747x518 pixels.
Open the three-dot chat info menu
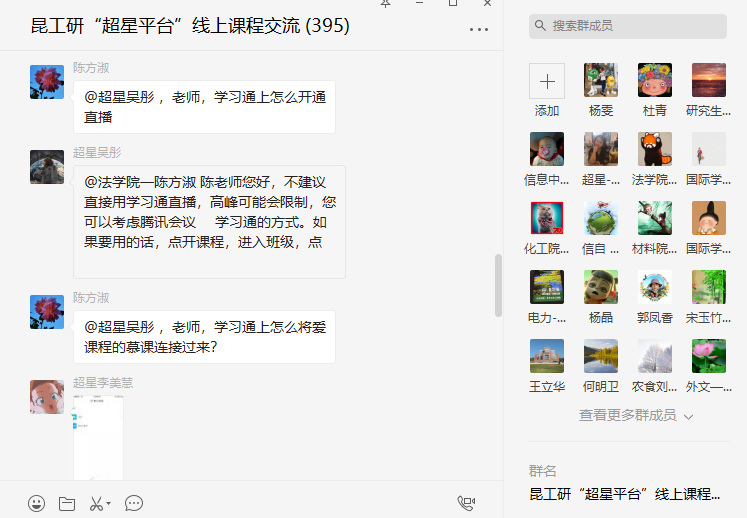pos(479,29)
